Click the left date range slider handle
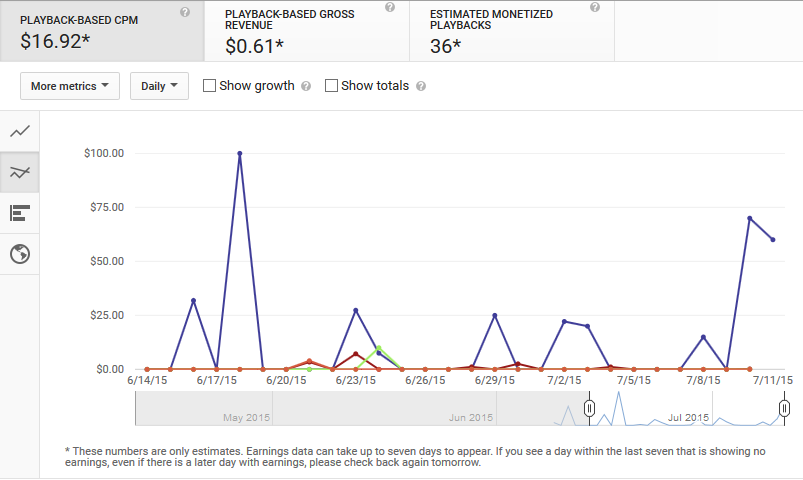803x480 pixels. 589,408
